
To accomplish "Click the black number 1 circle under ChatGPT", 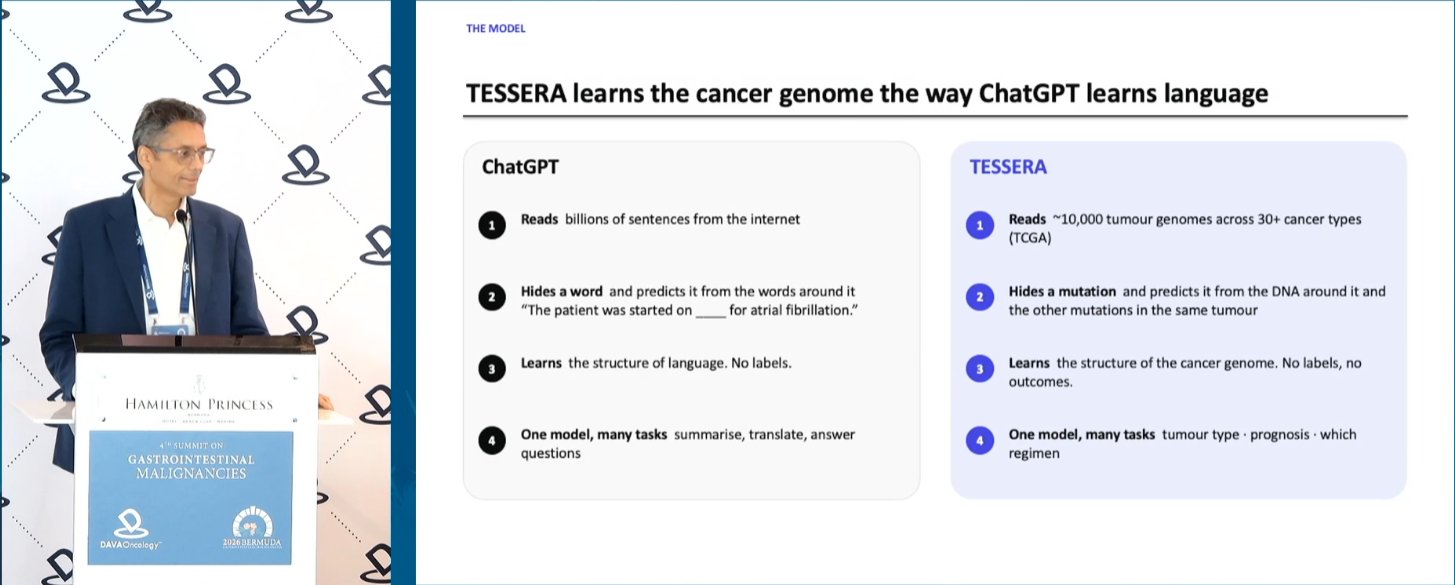I will pyautogui.click(x=491, y=227).
